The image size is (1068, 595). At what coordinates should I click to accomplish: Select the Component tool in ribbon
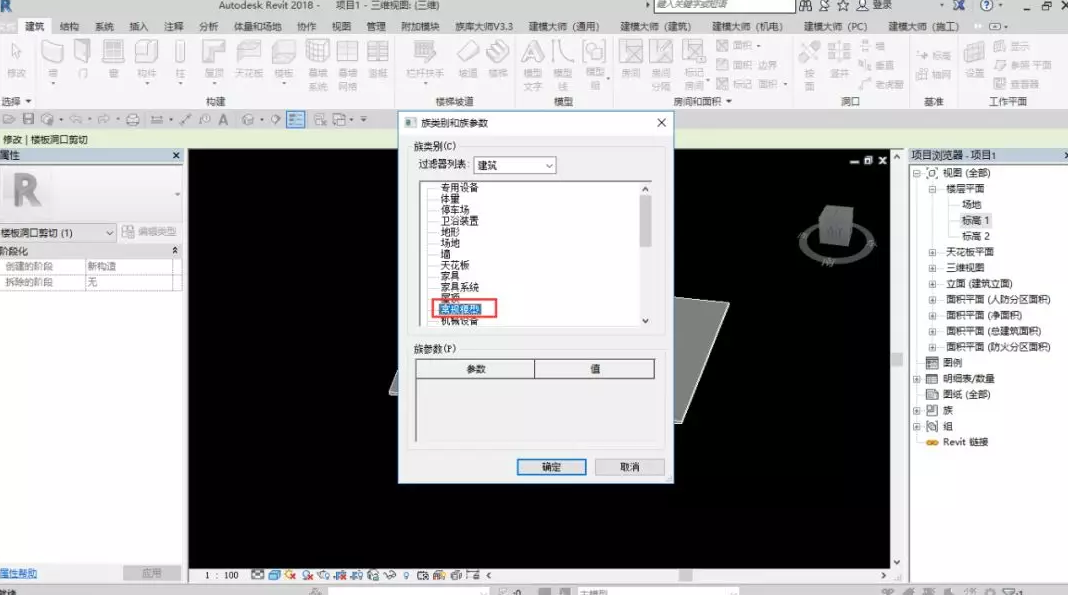pyautogui.click(x=146, y=60)
